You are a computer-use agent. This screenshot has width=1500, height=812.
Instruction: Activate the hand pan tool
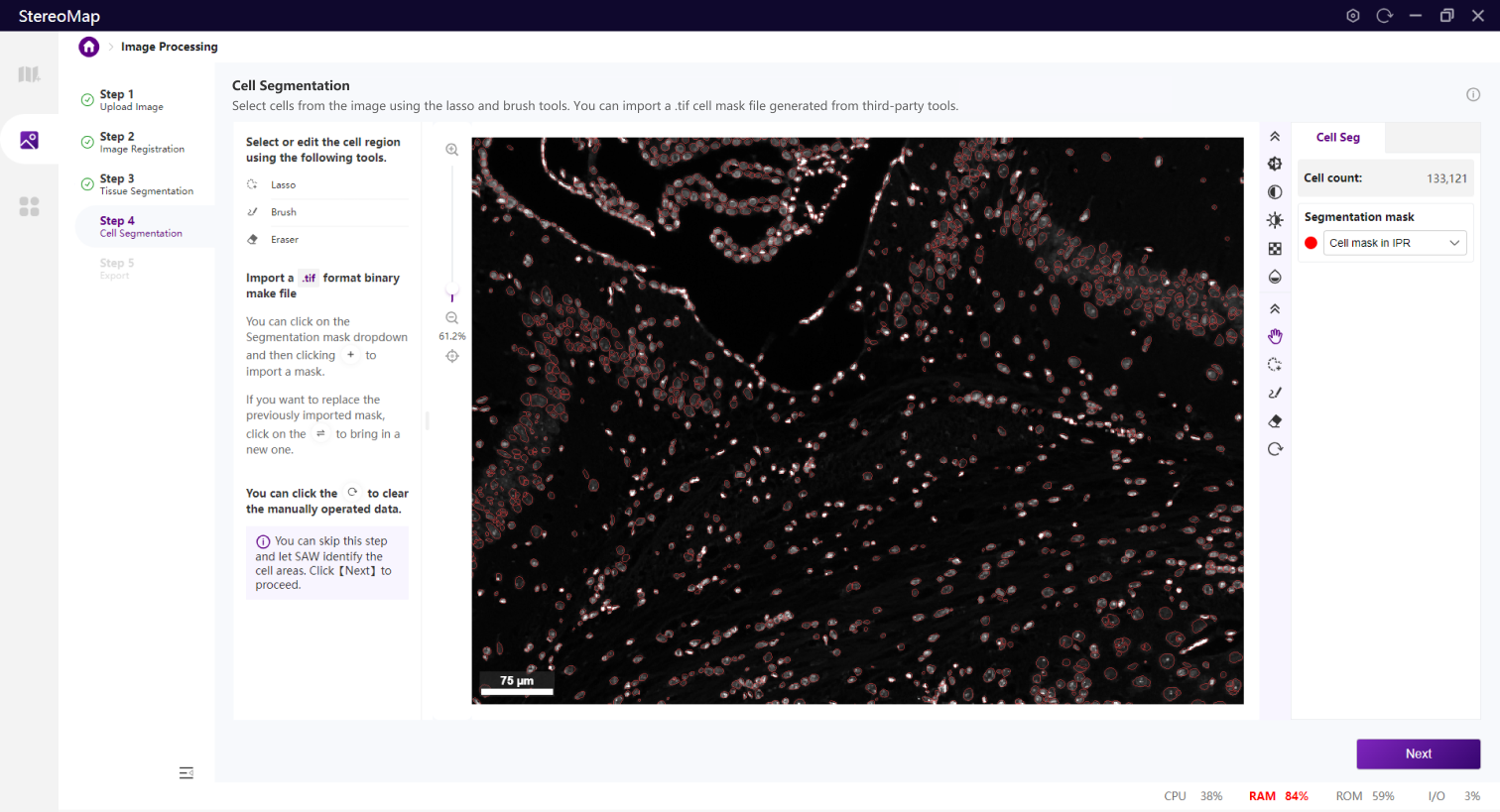(1275, 337)
